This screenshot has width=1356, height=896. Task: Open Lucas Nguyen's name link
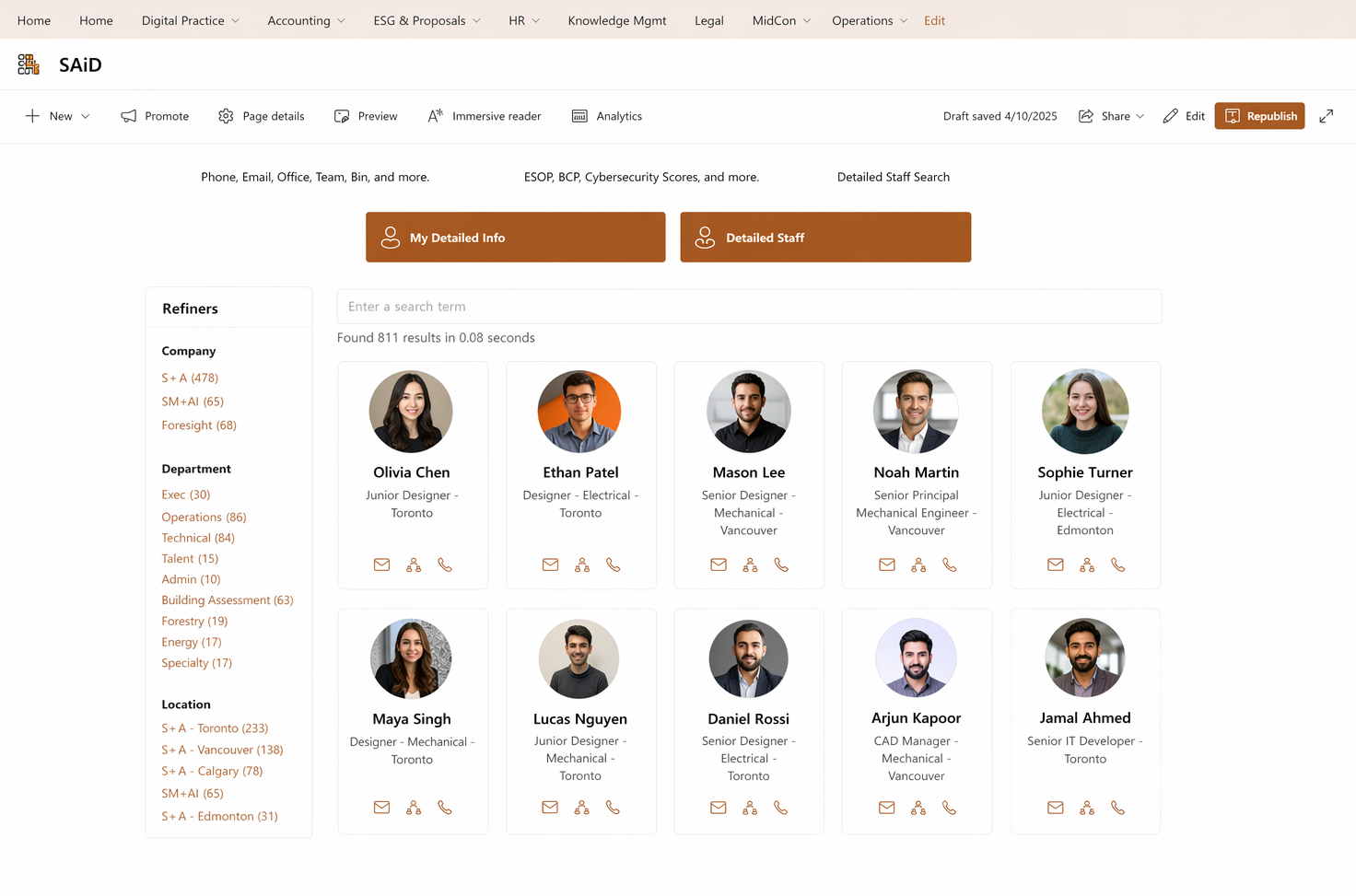click(580, 719)
